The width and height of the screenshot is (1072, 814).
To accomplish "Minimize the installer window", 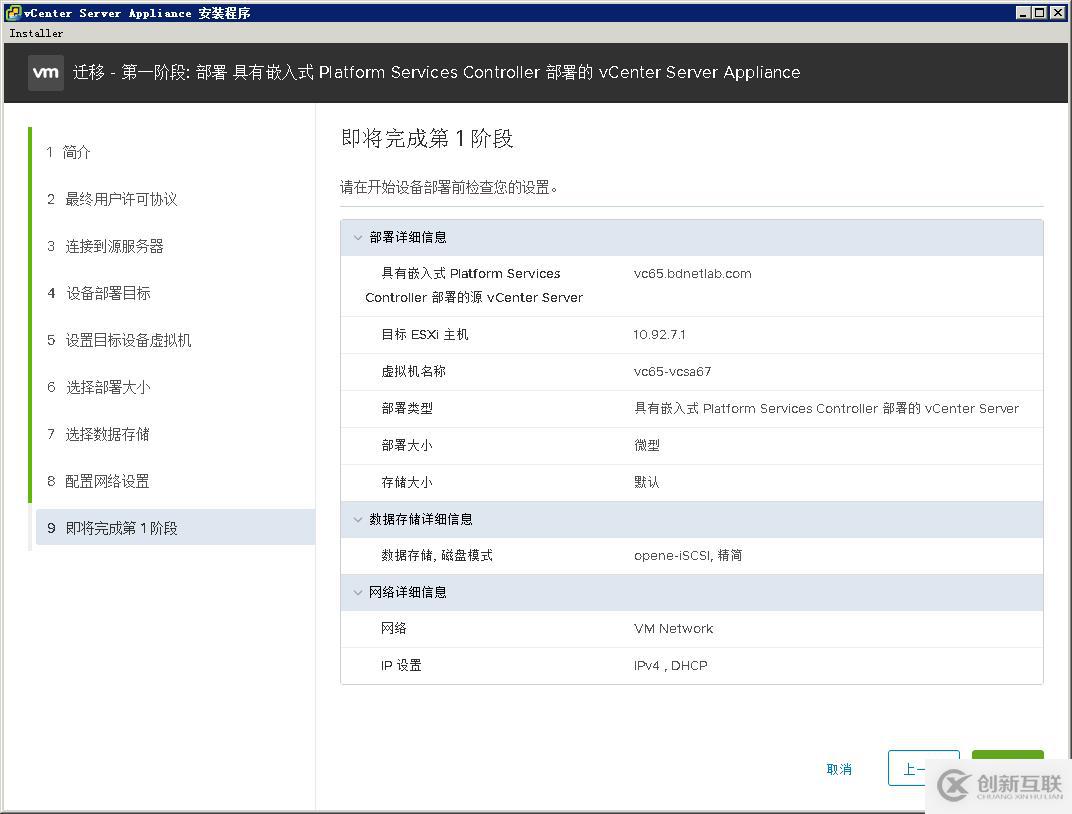I will pyautogui.click(x=1023, y=12).
